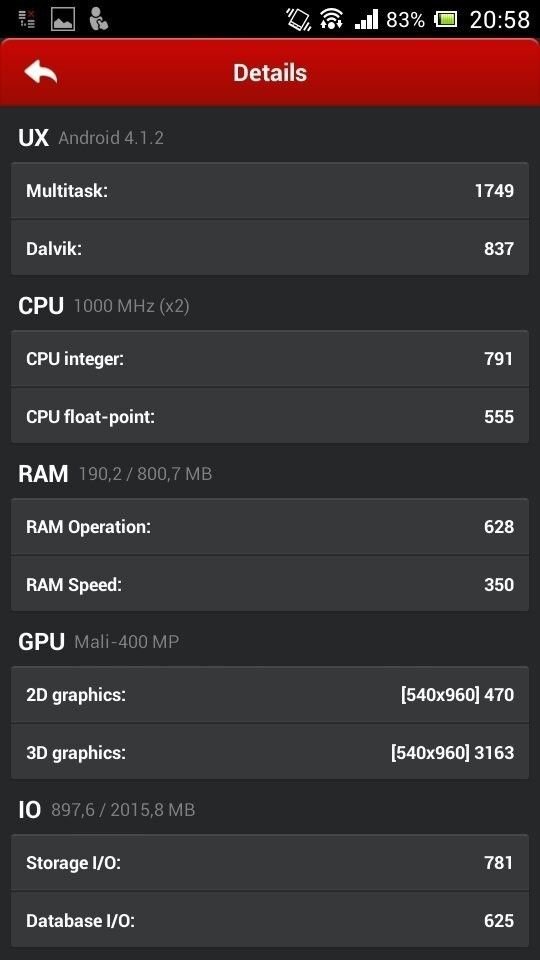Tap the back arrow in header
540x960 pixels.
(40, 73)
